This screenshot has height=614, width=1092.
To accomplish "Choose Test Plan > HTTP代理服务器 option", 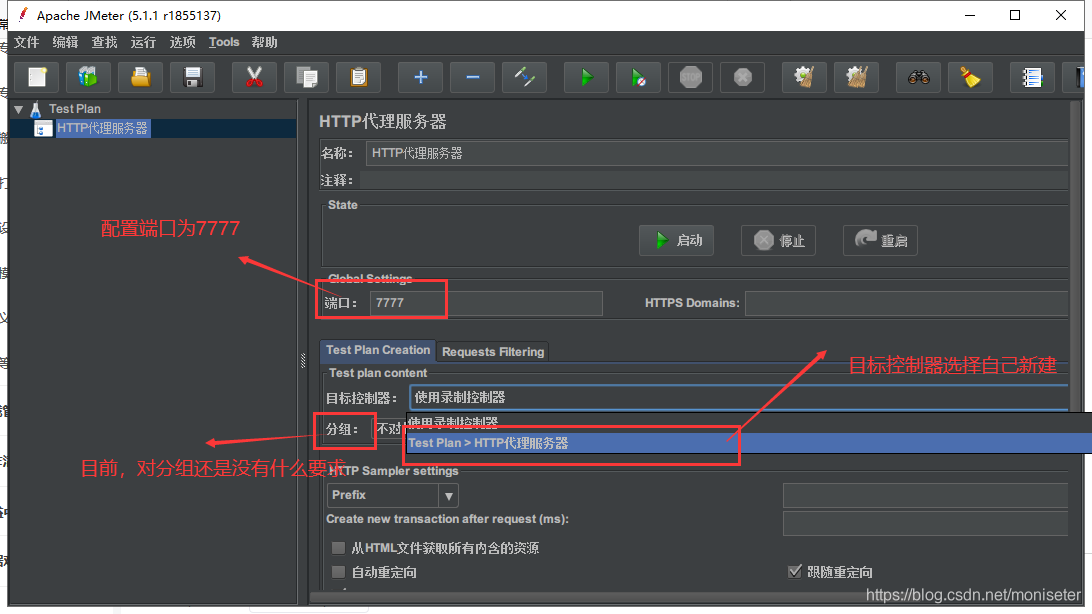I will click(749, 443).
